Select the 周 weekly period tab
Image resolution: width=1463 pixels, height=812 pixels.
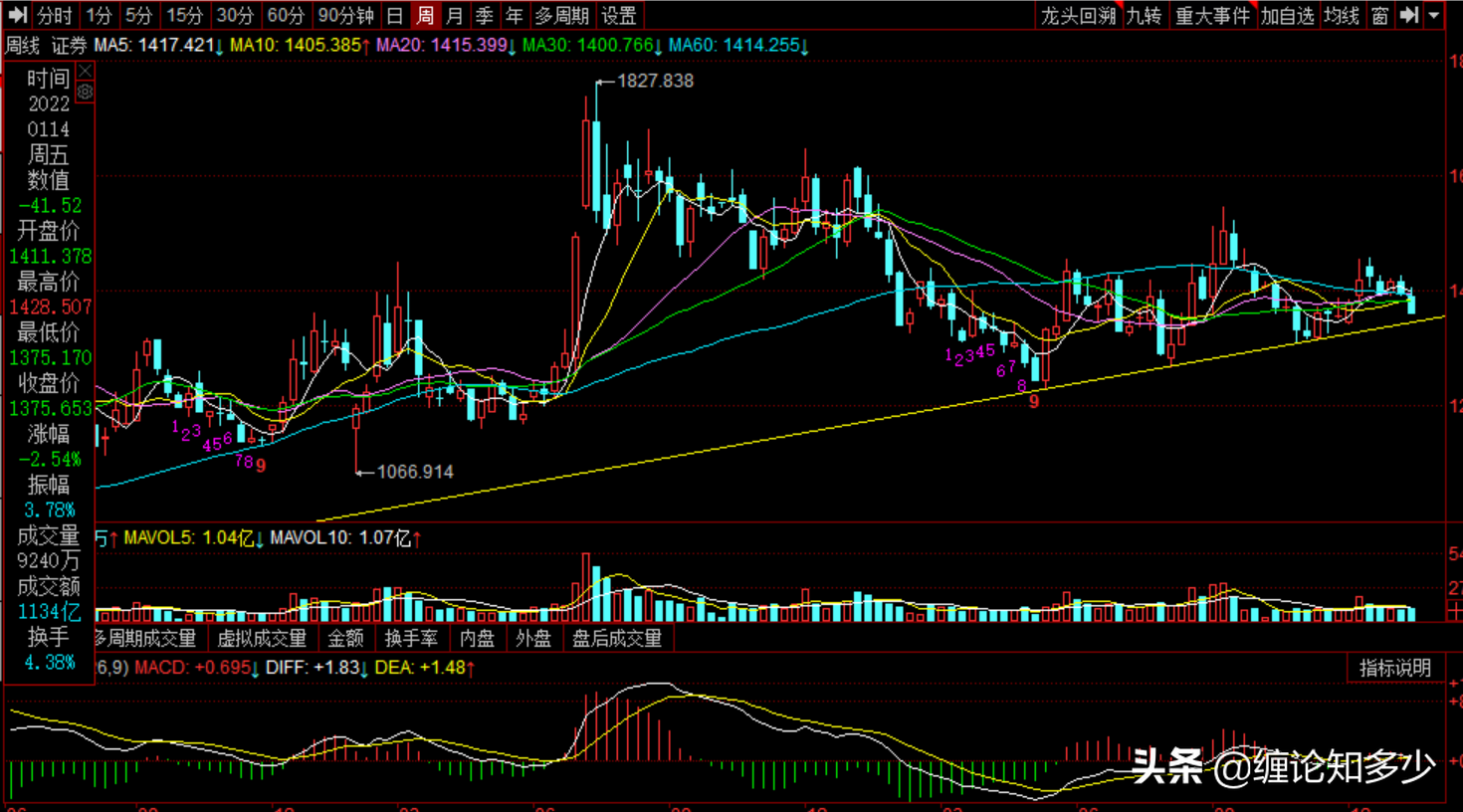pos(425,15)
